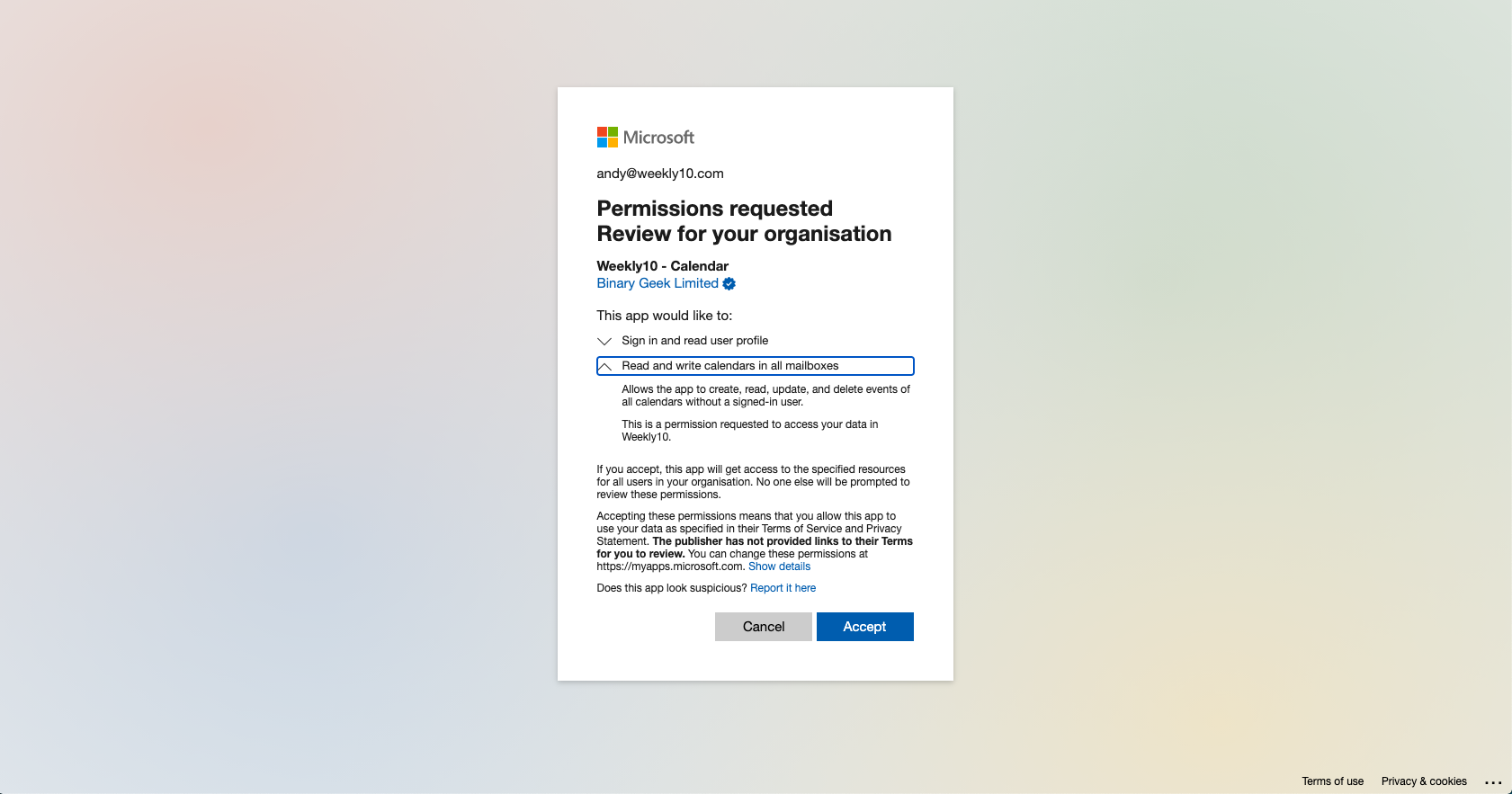Click 'This app would like to:' text
Viewport: 1512px width, 794px height.
click(664, 316)
